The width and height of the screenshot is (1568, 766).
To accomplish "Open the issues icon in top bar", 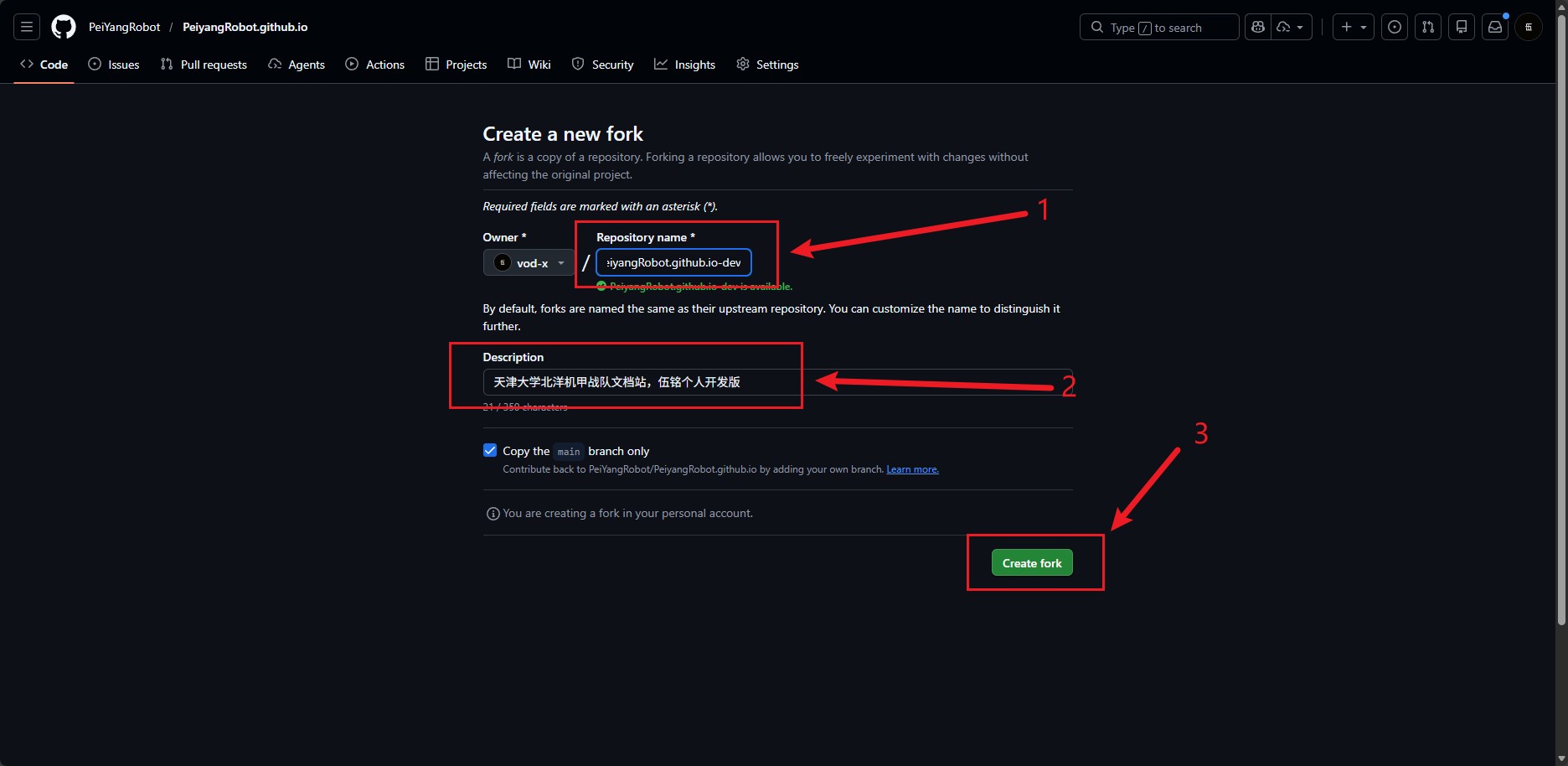I will [x=1394, y=27].
